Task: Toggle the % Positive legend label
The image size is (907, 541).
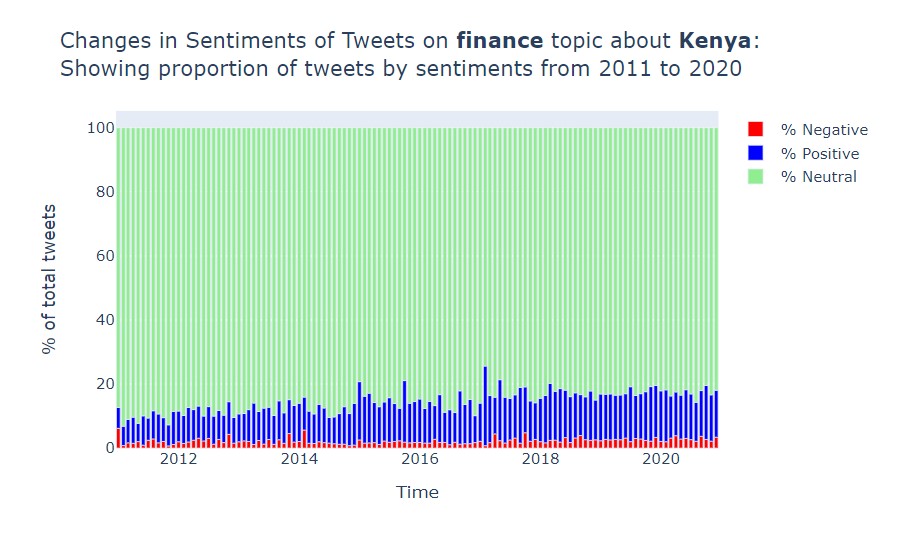Action: (820, 154)
